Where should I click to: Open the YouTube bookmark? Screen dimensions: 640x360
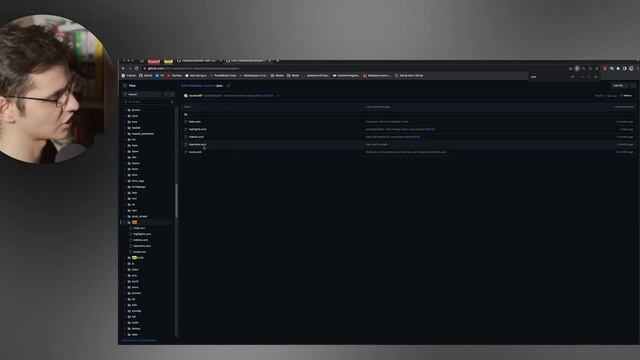pyautogui.click(x=175, y=76)
